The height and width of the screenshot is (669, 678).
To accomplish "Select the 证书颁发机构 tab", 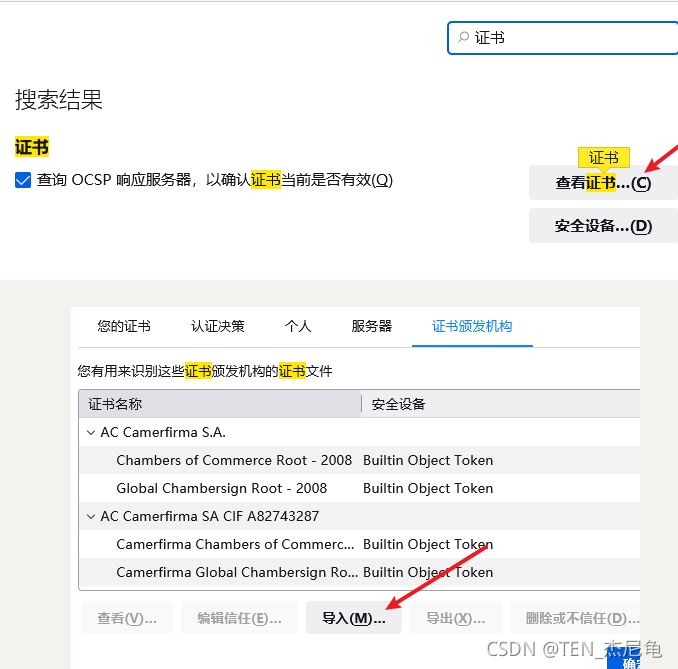I will point(472,326).
